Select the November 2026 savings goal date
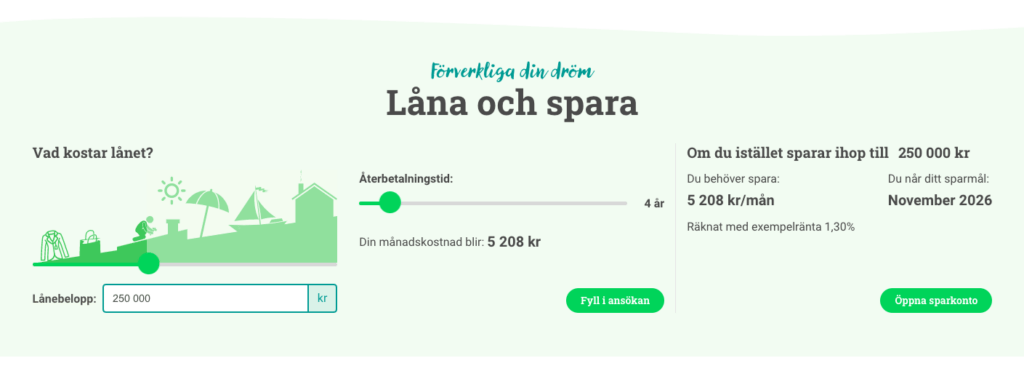 940,200
